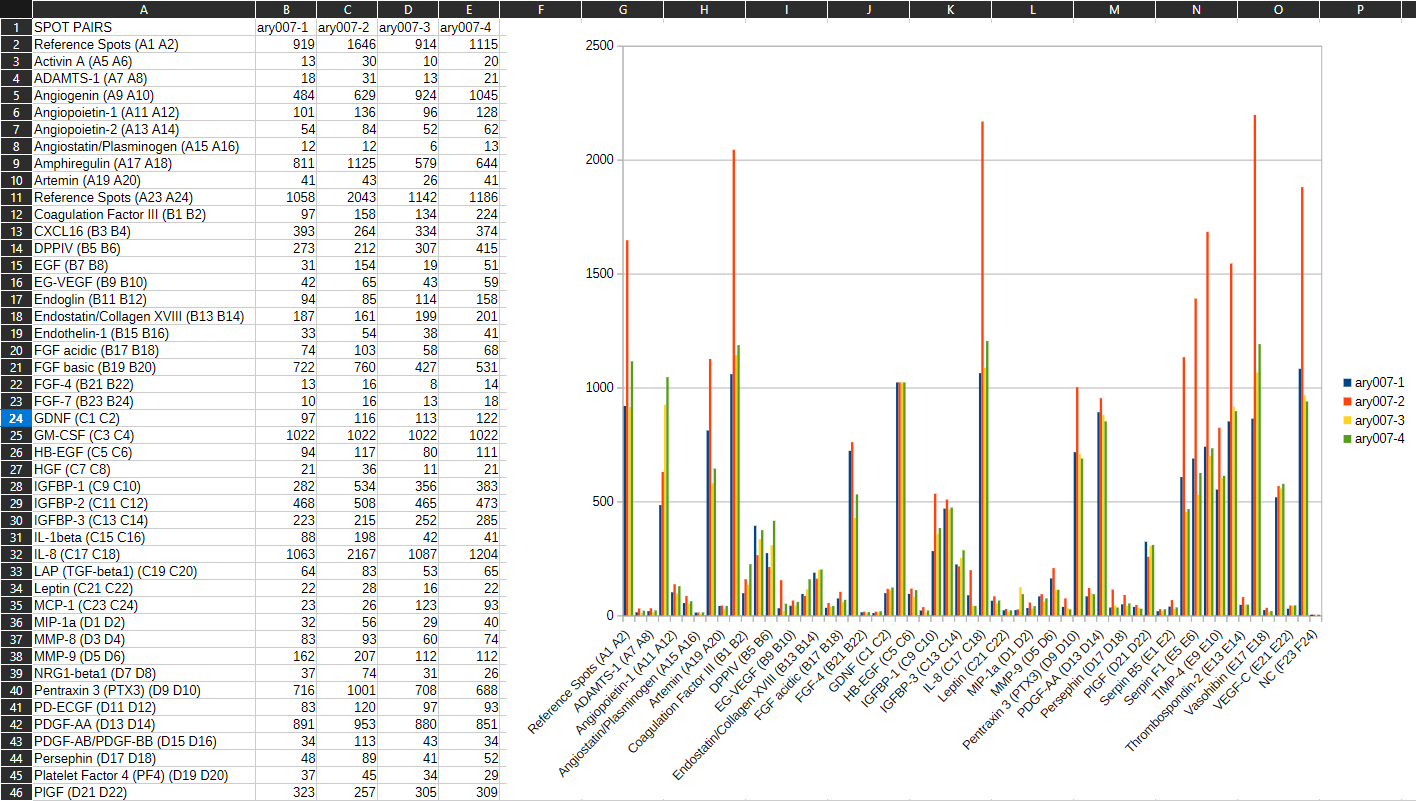
Task: Select the Coagulation Factor III cell
Action: [143, 214]
